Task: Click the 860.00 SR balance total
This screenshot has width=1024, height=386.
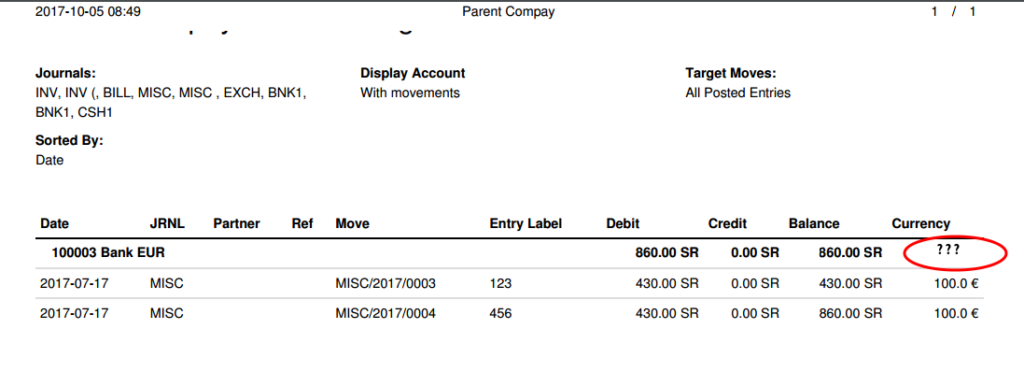Action: (x=850, y=253)
